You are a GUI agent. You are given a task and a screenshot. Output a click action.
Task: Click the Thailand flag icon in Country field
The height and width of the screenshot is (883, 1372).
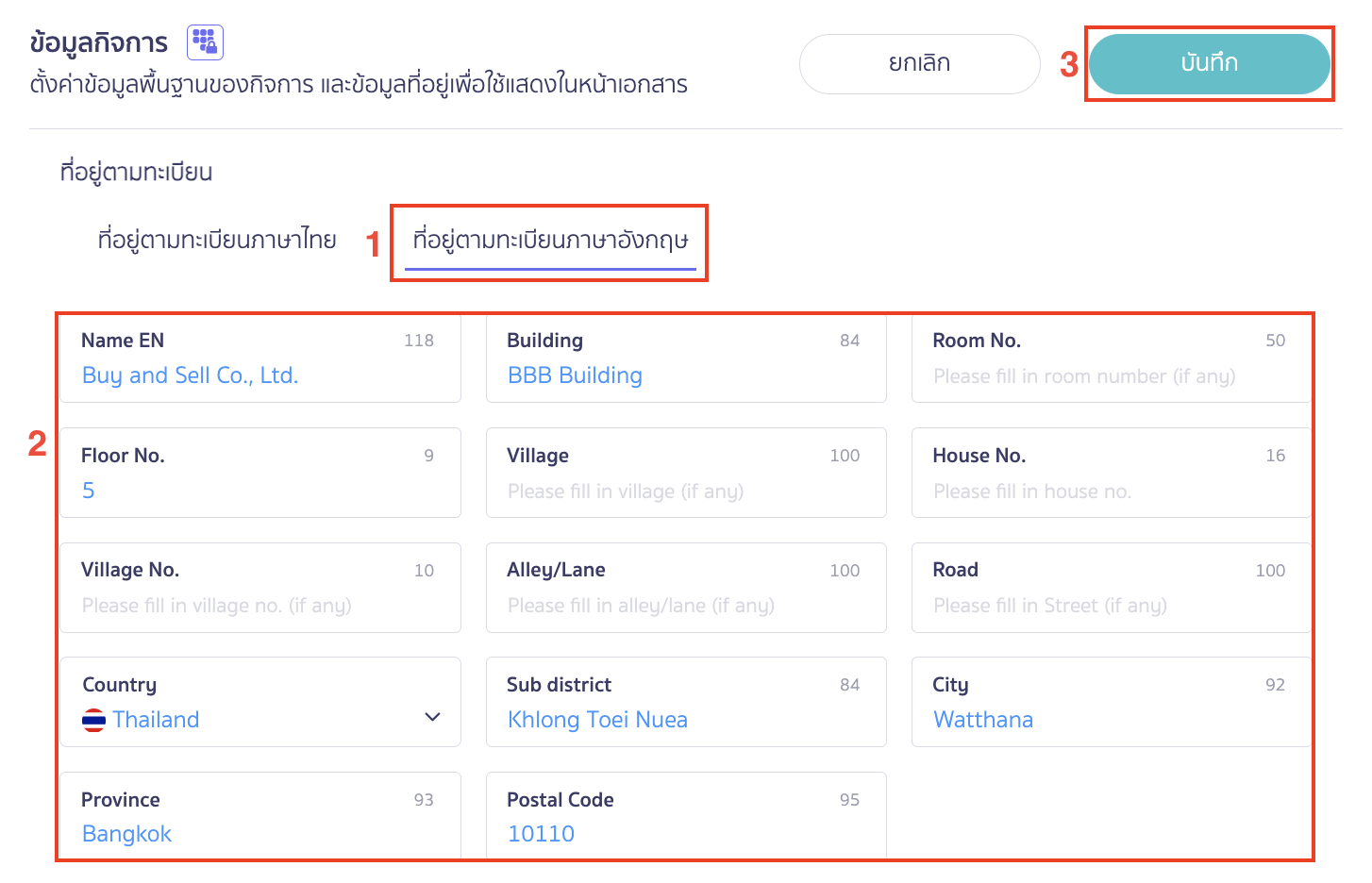click(x=93, y=719)
